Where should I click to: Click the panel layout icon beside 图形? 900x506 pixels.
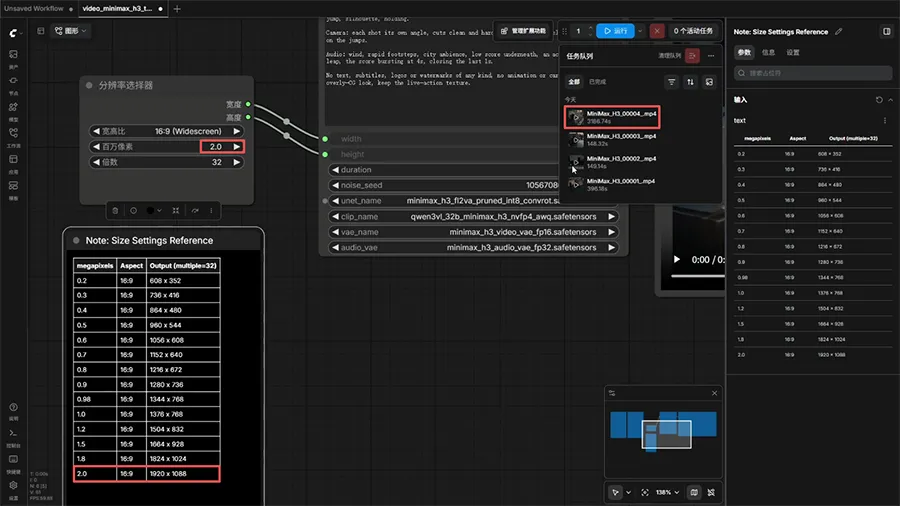40,31
